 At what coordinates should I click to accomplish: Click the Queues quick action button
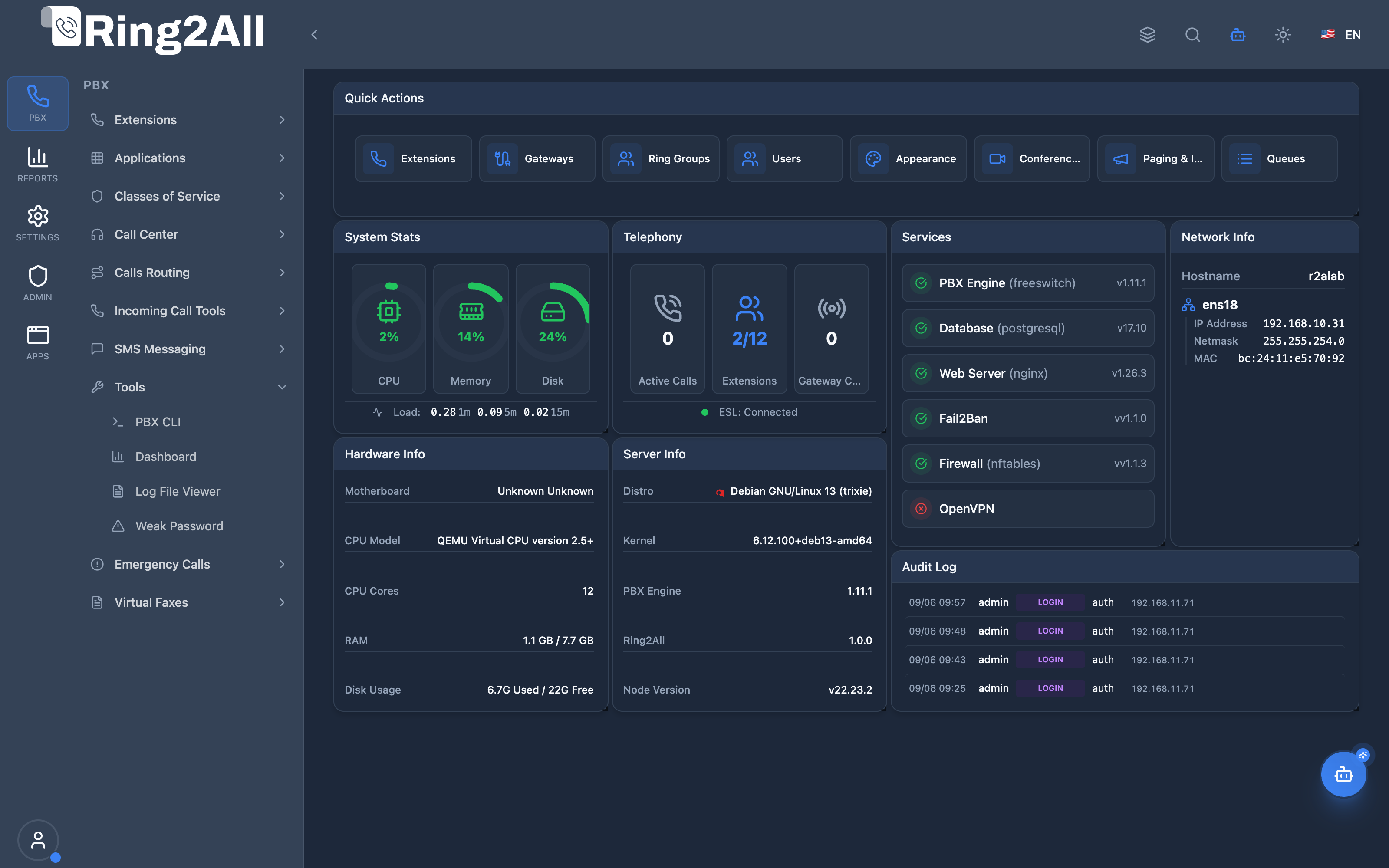coord(1279,158)
